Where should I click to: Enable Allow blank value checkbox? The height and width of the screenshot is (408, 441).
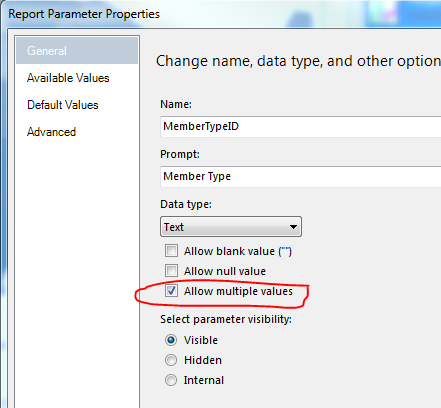[171, 251]
